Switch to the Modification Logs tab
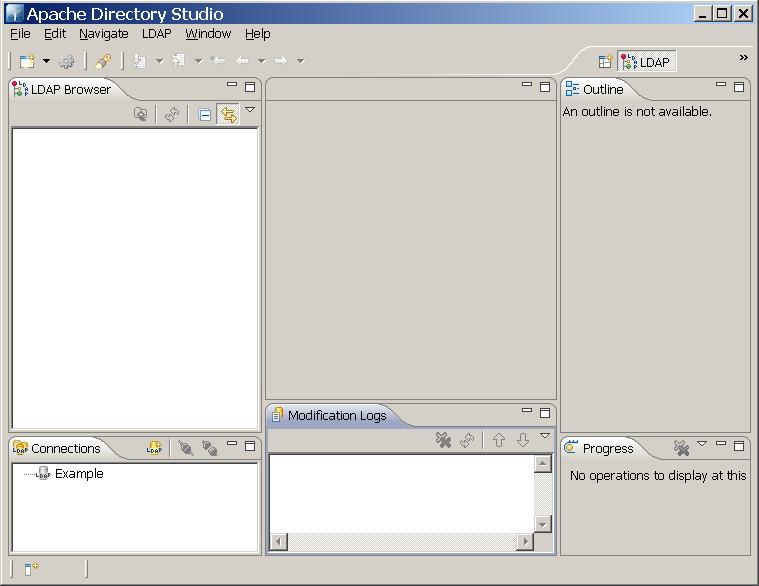Screen dimensions: 759x586 coord(336,415)
